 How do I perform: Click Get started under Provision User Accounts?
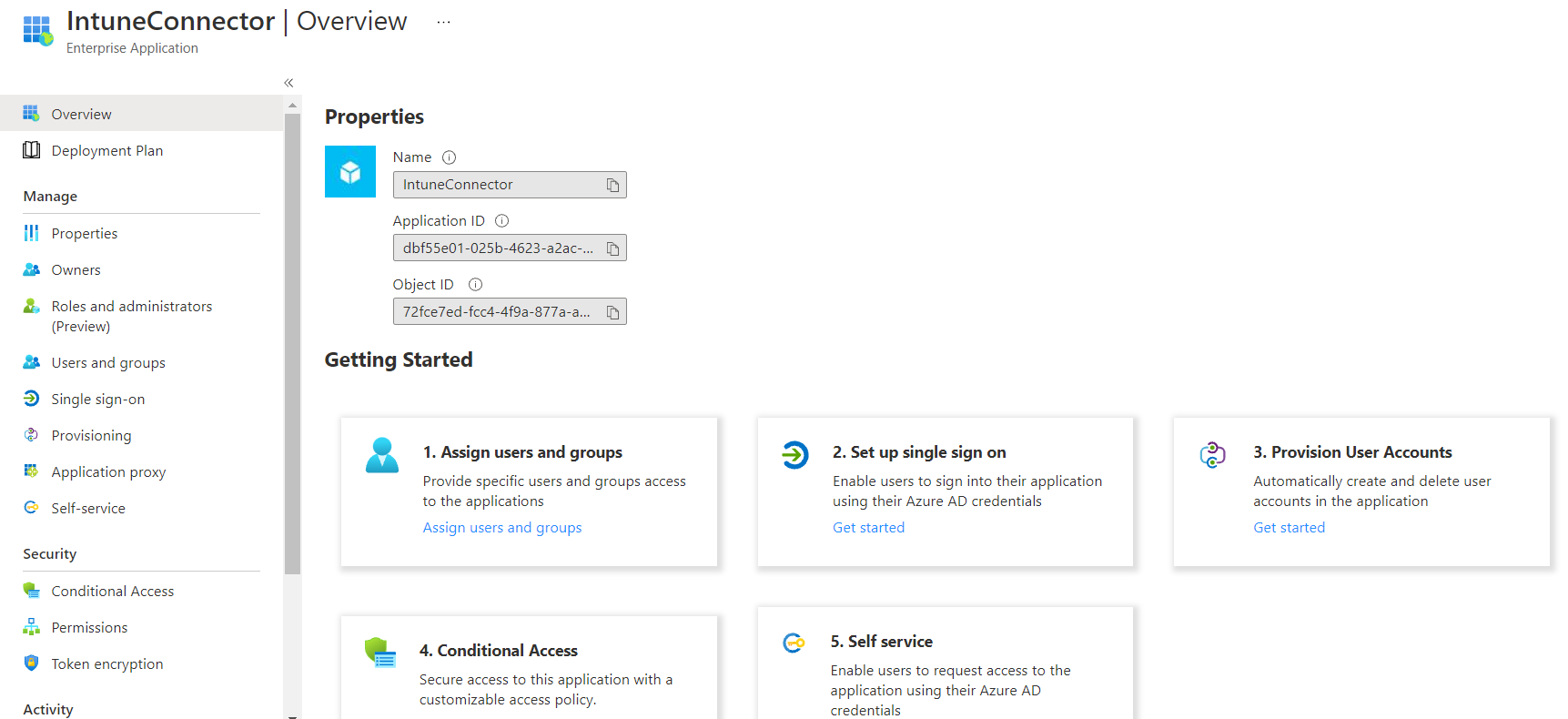click(1289, 528)
